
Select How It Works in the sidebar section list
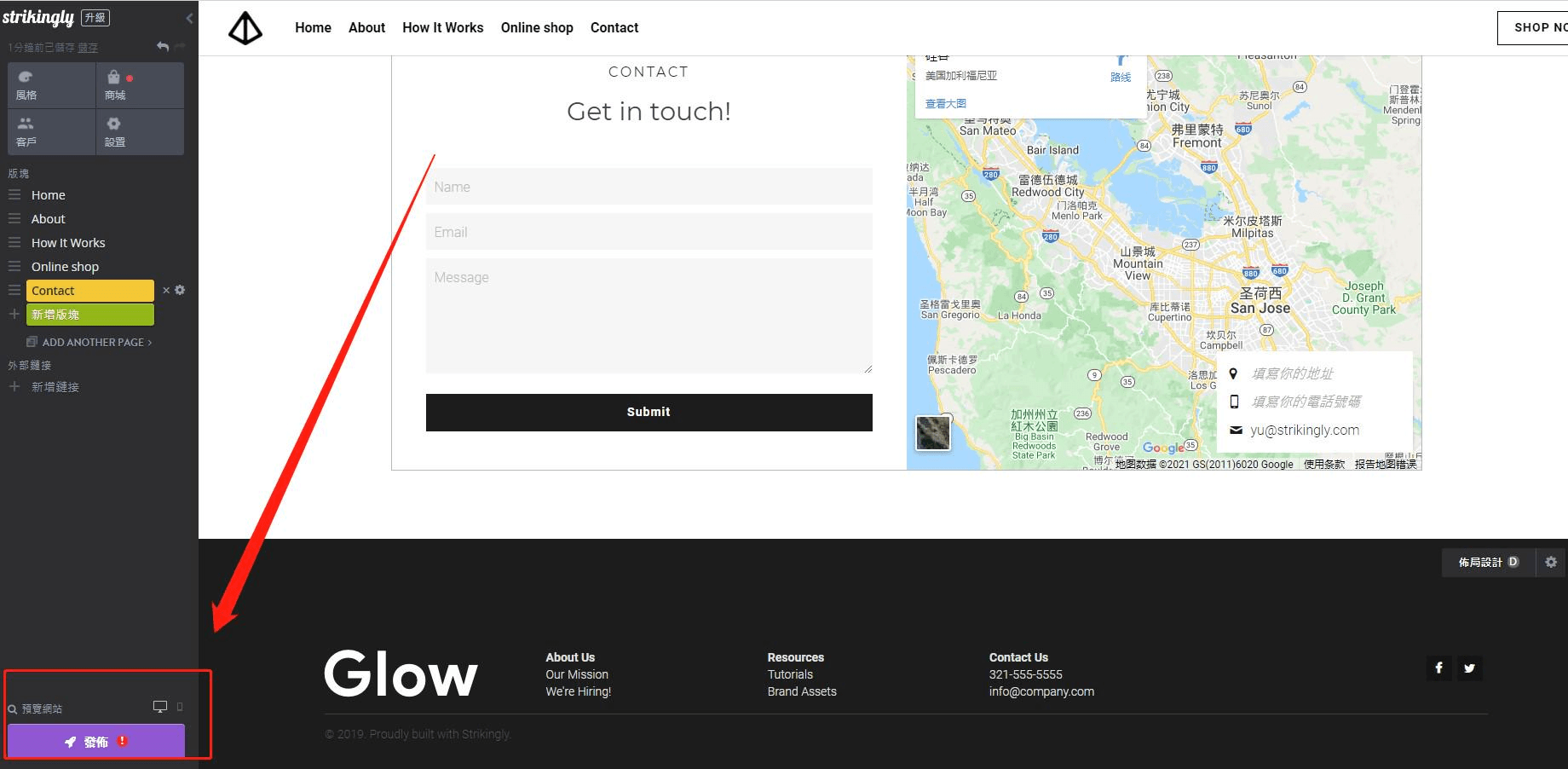pyautogui.click(x=68, y=243)
